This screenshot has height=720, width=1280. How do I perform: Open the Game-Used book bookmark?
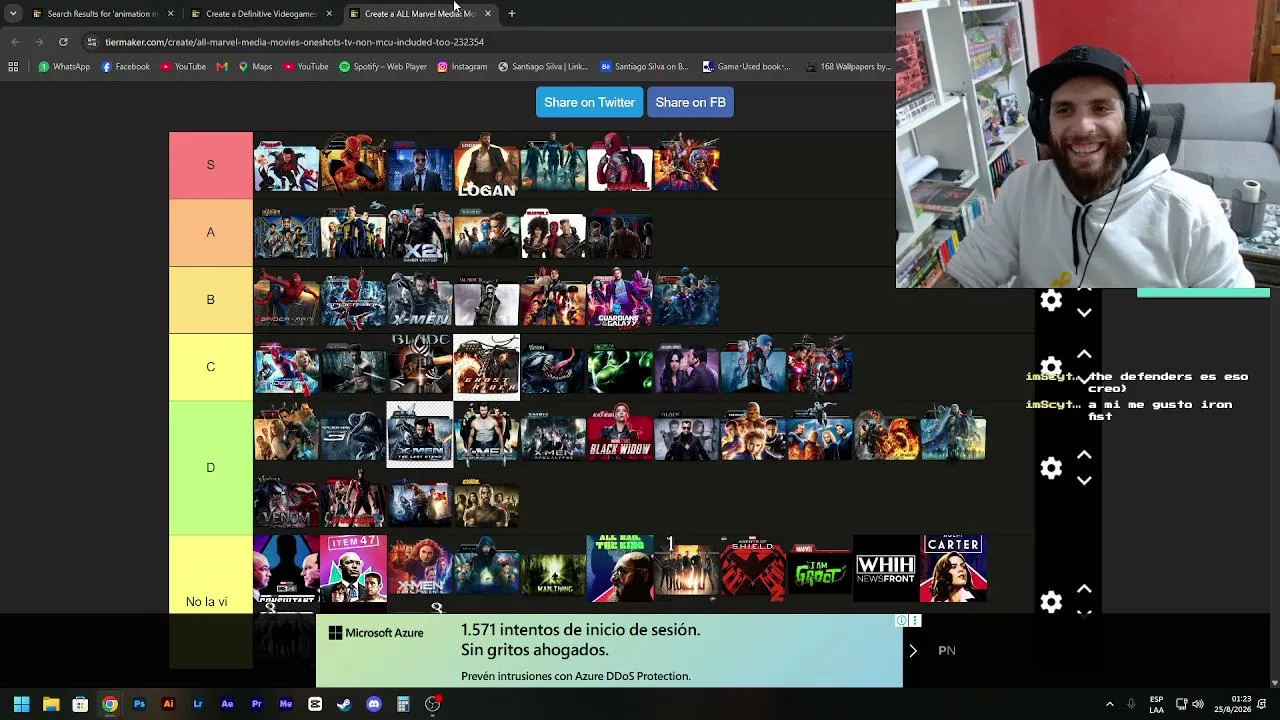tap(746, 67)
